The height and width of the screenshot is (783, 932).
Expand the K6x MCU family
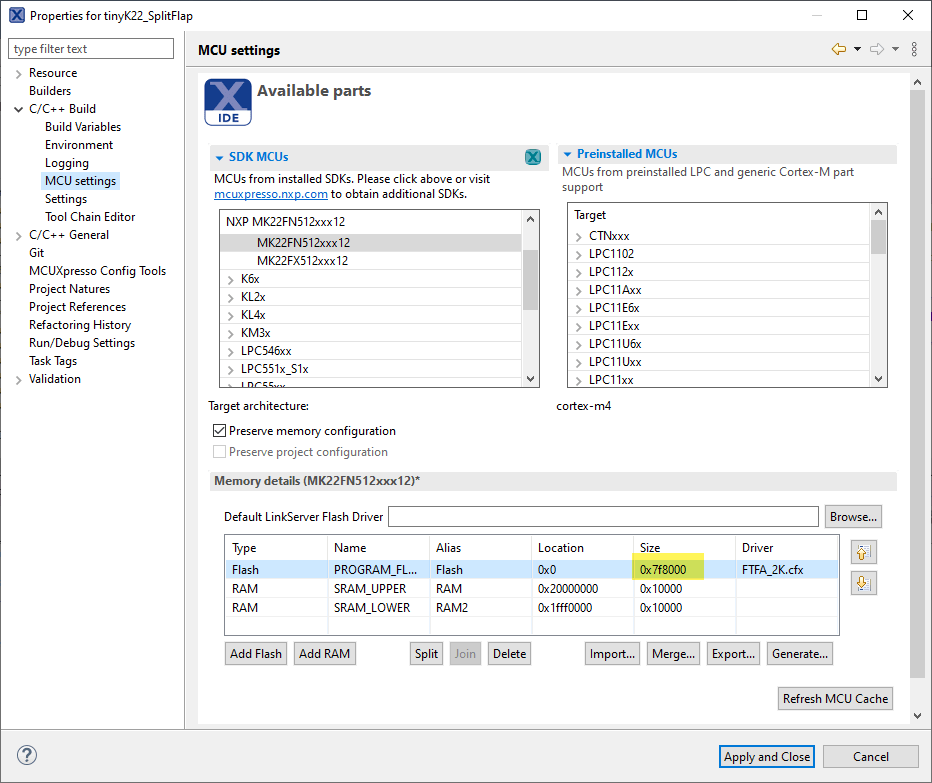click(x=232, y=279)
